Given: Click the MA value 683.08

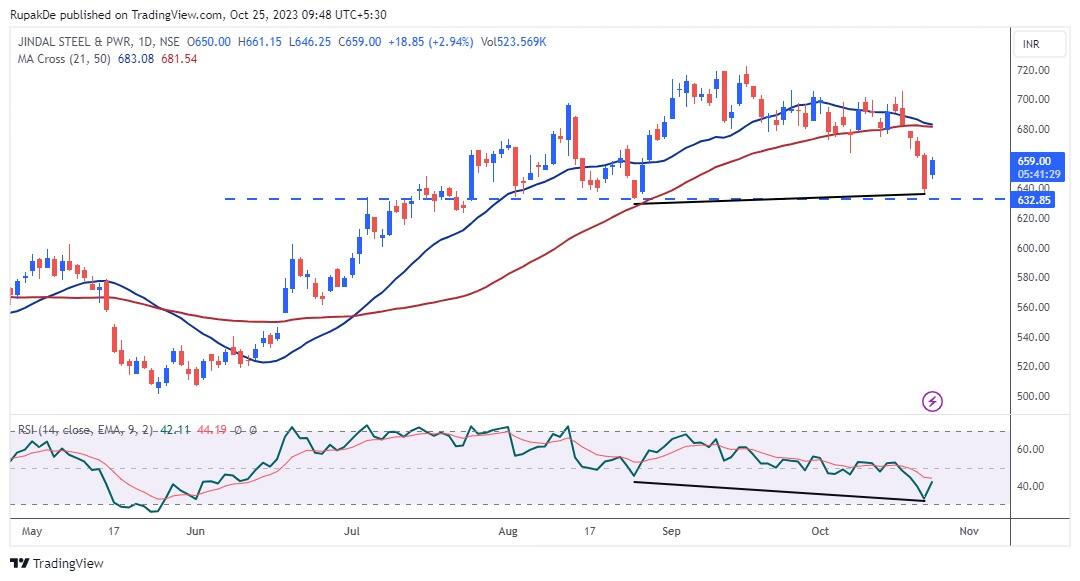Looking at the screenshot, I should (x=136, y=59).
